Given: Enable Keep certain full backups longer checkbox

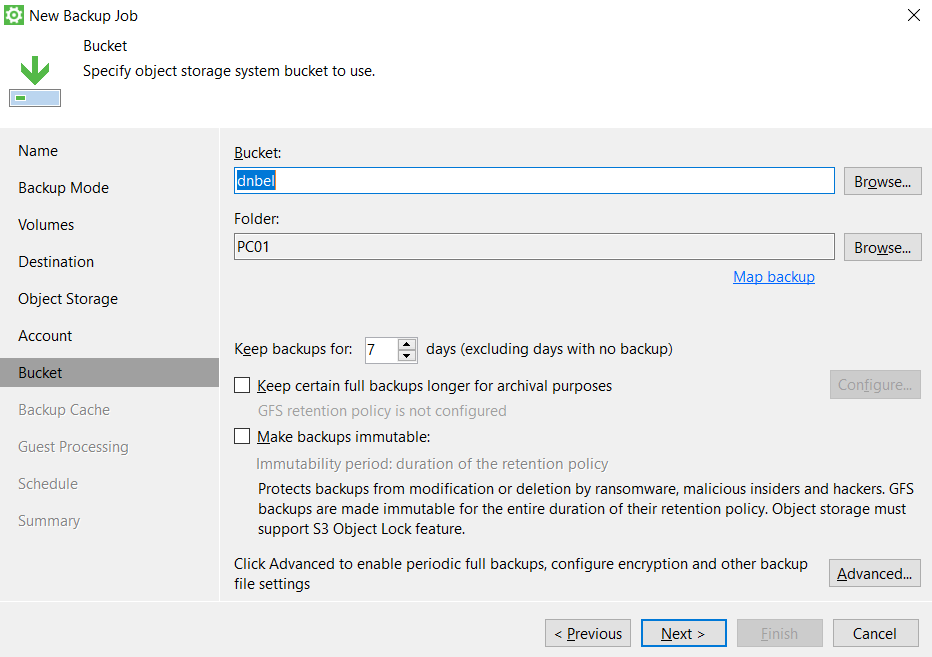Looking at the screenshot, I should coord(242,385).
